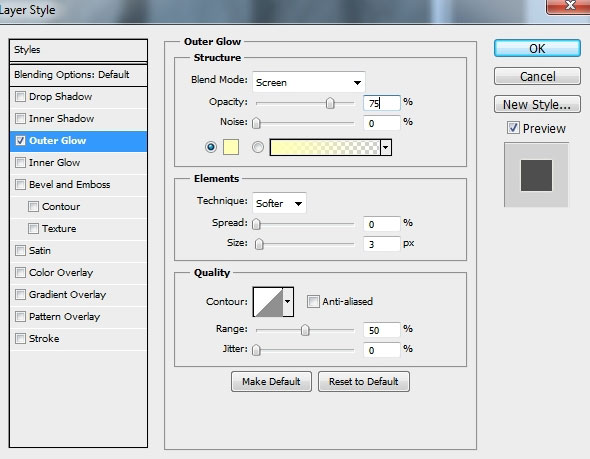
Task: Enable the Inner Shadow checkbox
Action: click(x=20, y=119)
